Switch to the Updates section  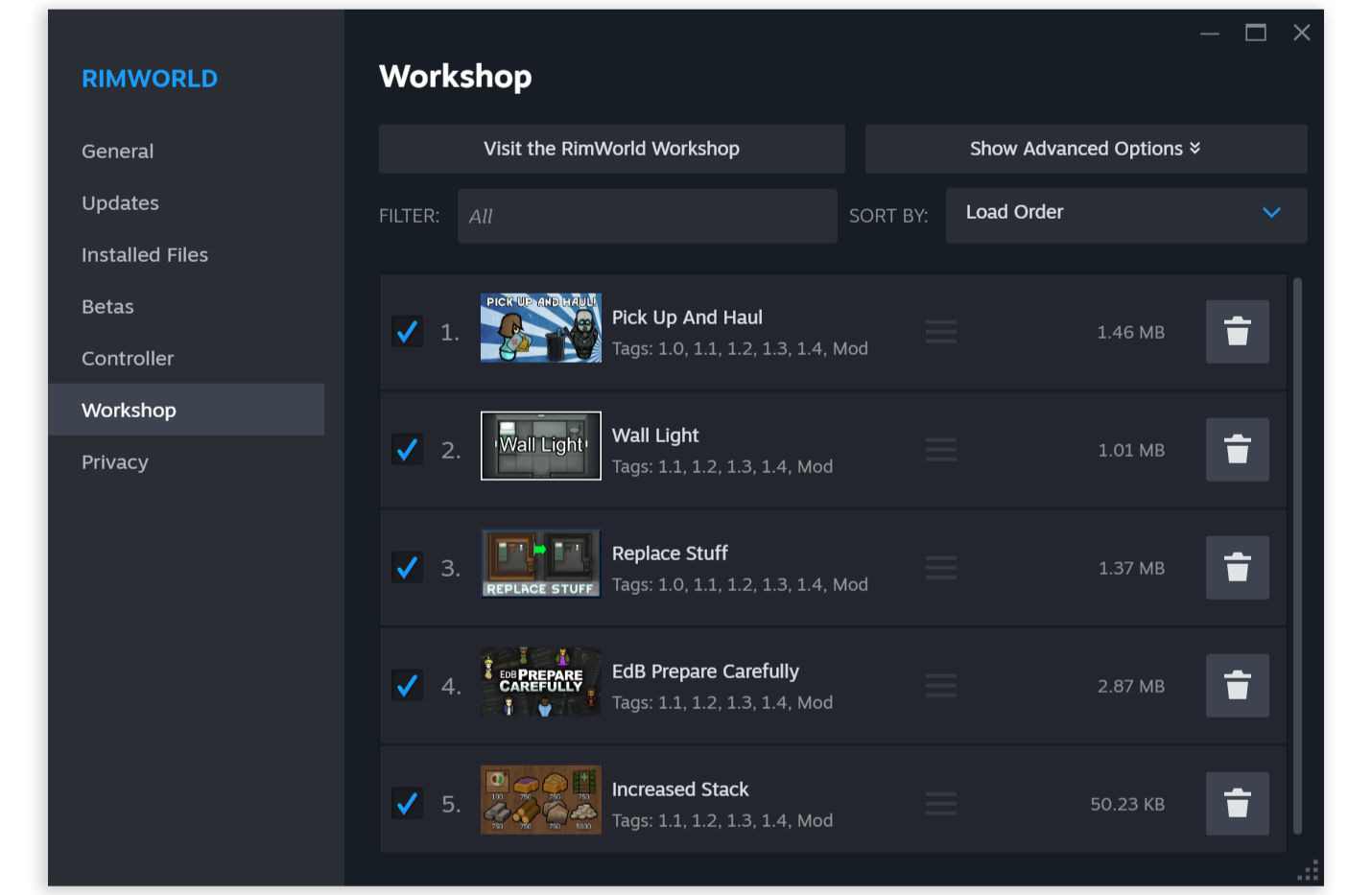pyautogui.click(x=186, y=203)
